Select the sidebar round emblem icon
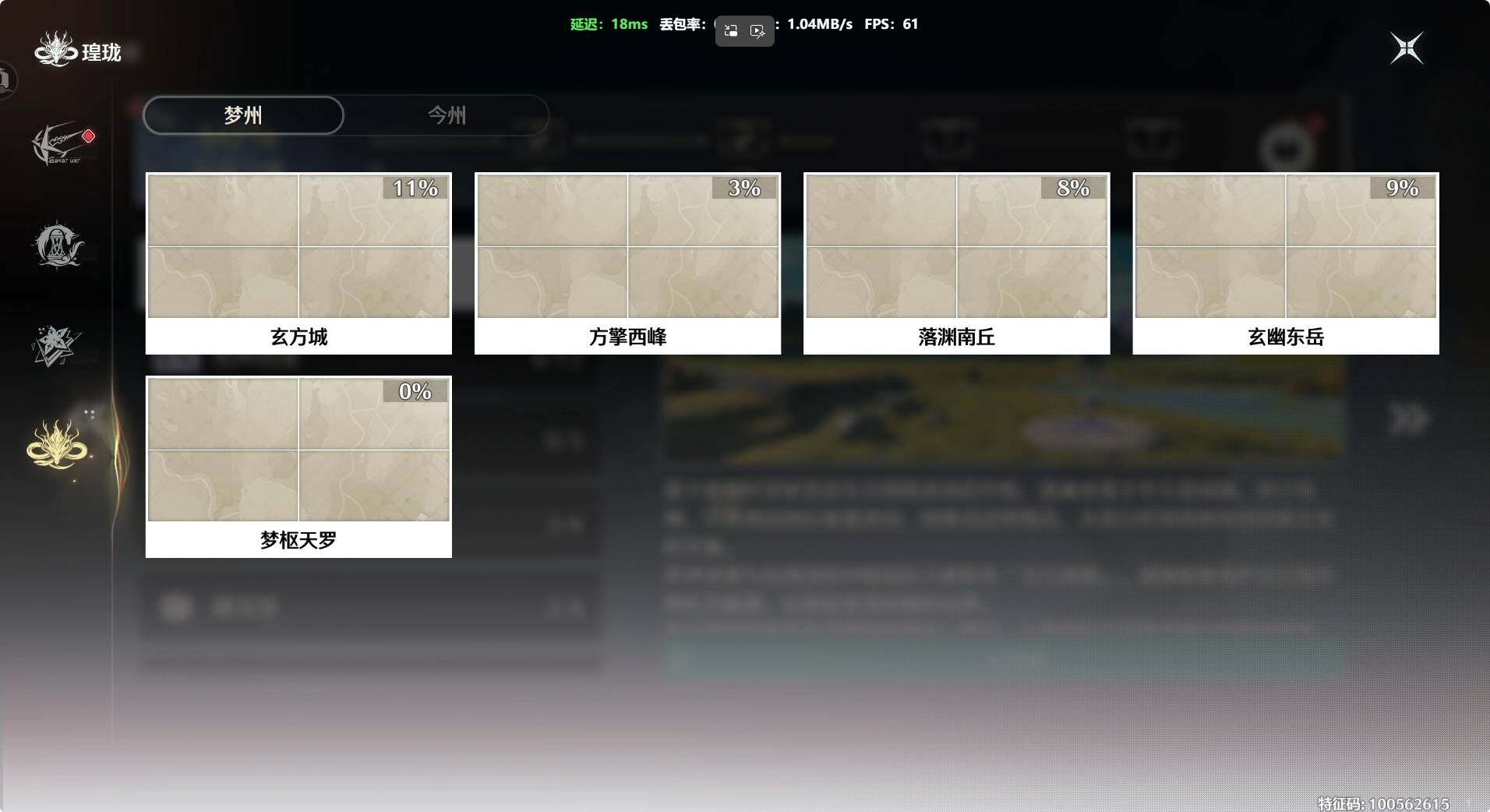The height and width of the screenshot is (812, 1490). [x=58, y=245]
